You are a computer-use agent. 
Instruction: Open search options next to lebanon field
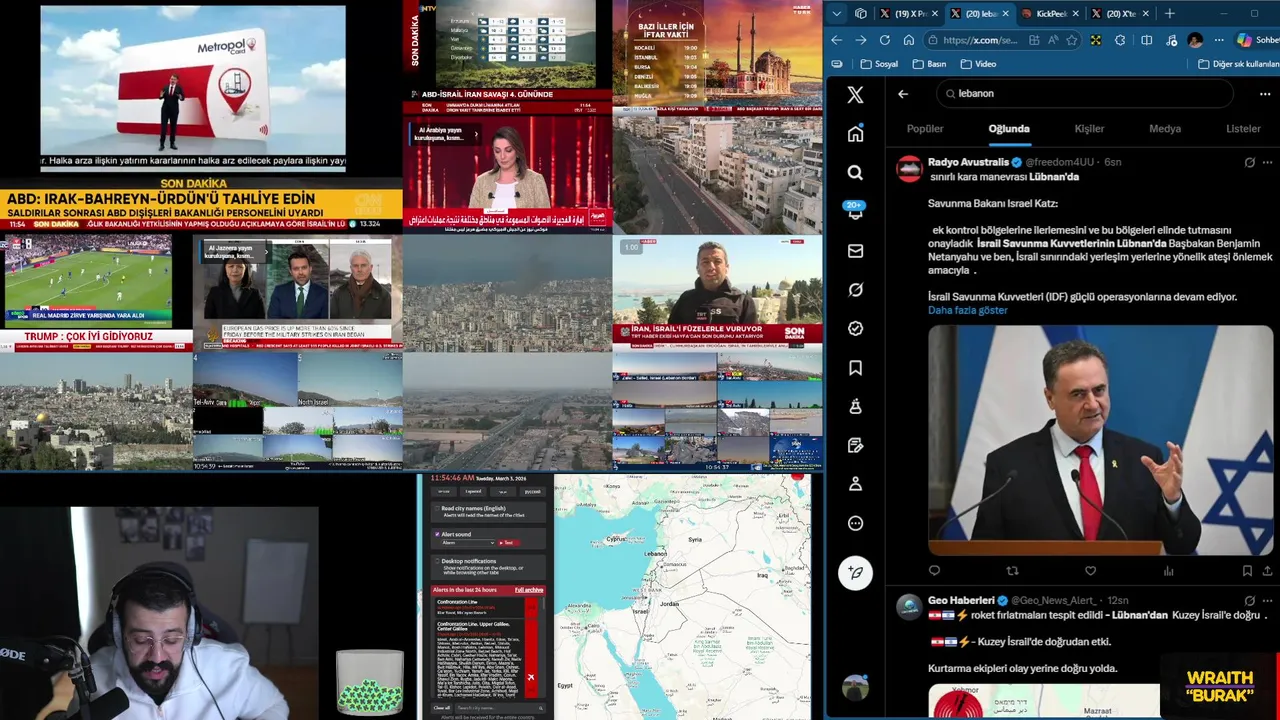(1265, 94)
